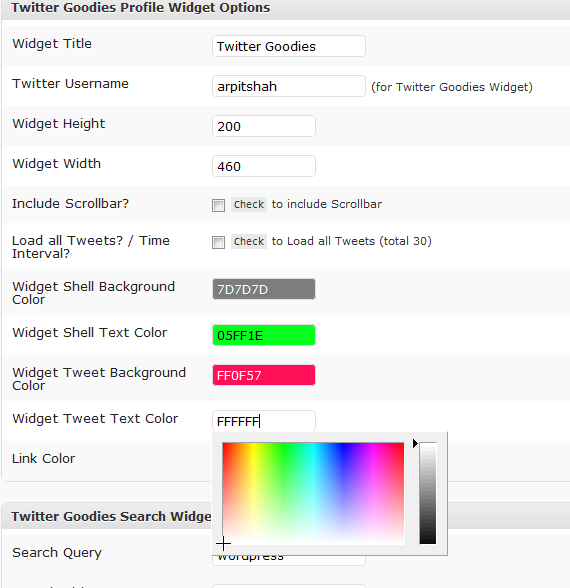
Task: Click the Widget Height field showing 200
Action: click(264, 126)
